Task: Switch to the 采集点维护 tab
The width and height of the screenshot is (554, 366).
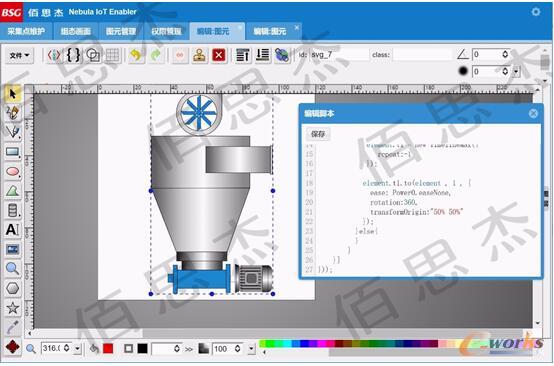Action: [x=26, y=31]
